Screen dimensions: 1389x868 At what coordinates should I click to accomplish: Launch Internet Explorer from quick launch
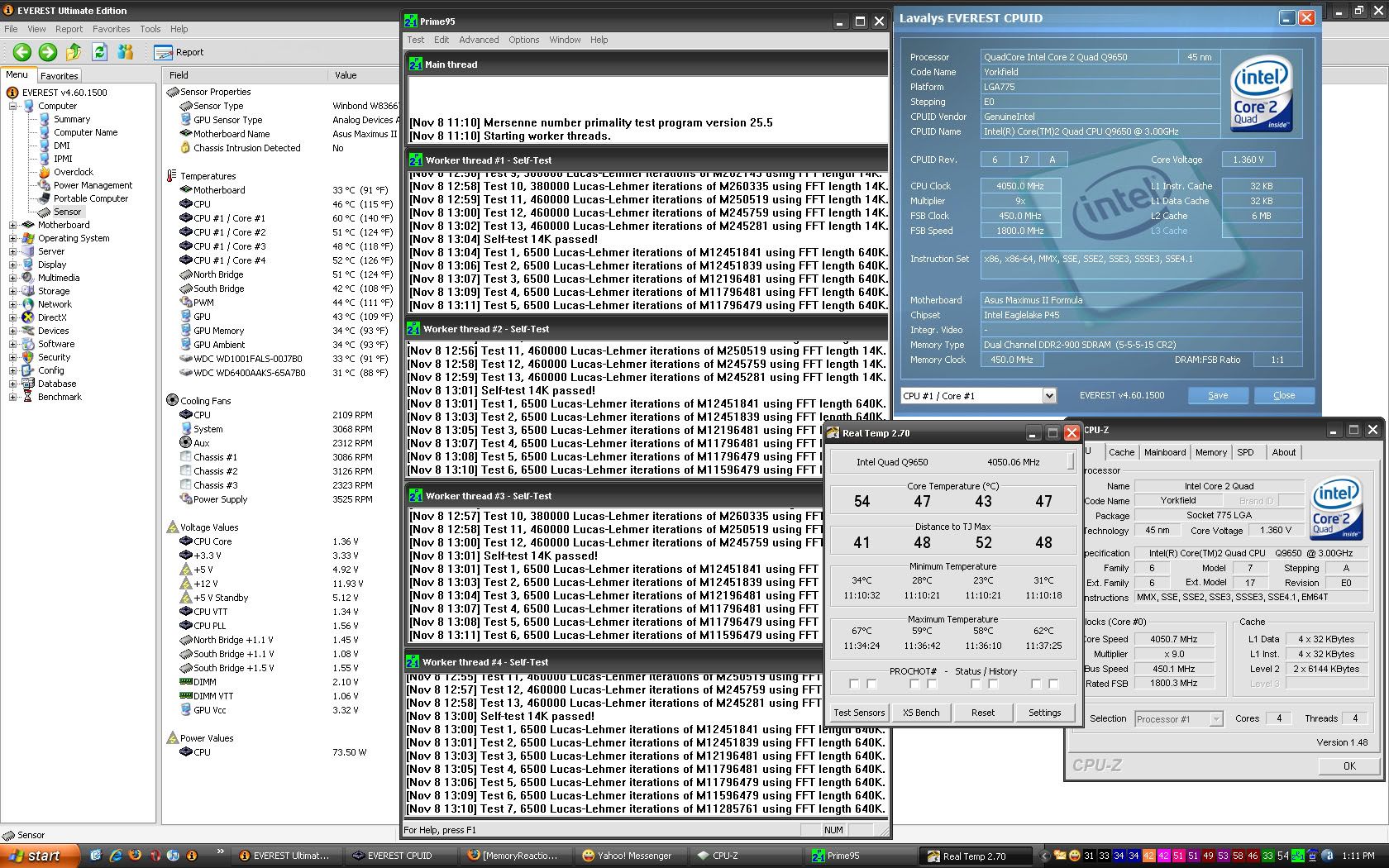click(115, 856)
